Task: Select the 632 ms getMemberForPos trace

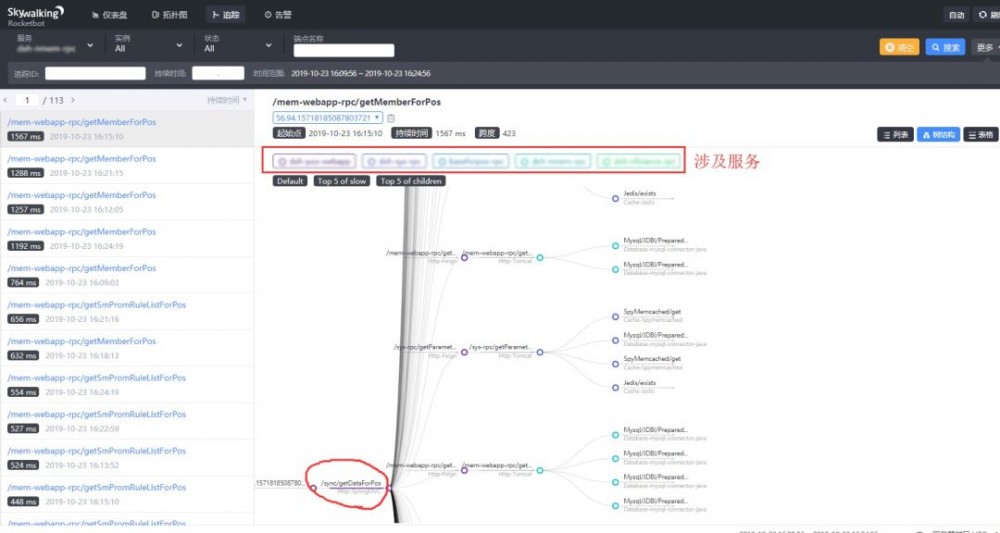Action: coord(127,348)
